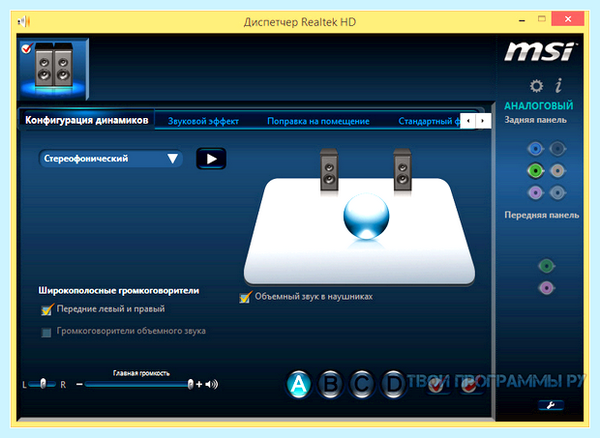Close the Realtek HD manager window
Image resolution: width=600 pixels, height=438 pixels.
(568, 19)
